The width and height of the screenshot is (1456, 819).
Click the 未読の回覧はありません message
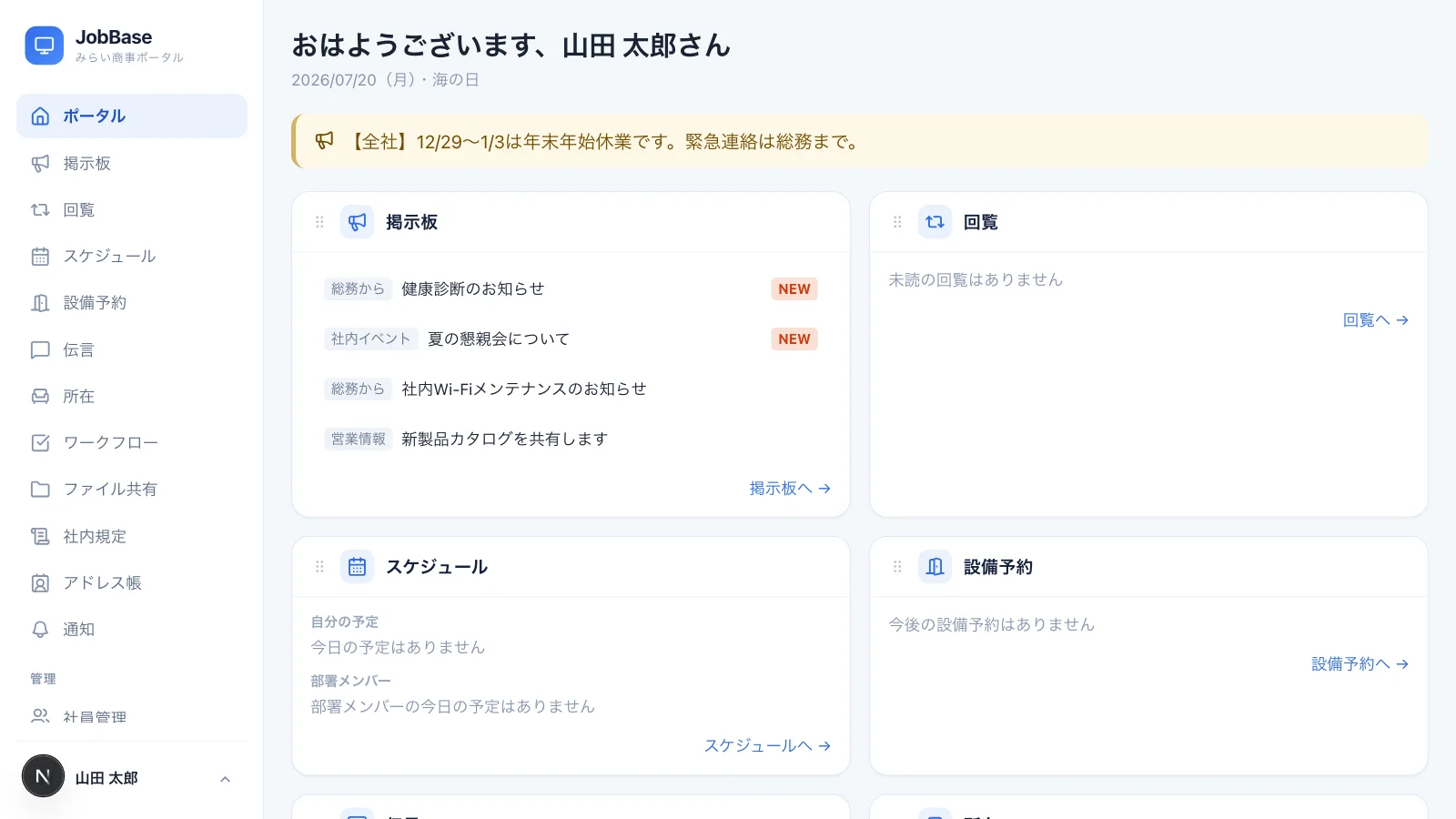pos(976,280)
